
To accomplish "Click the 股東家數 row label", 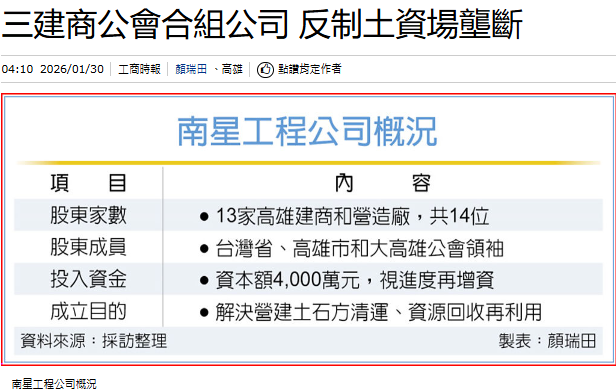I will pos(88,215).
